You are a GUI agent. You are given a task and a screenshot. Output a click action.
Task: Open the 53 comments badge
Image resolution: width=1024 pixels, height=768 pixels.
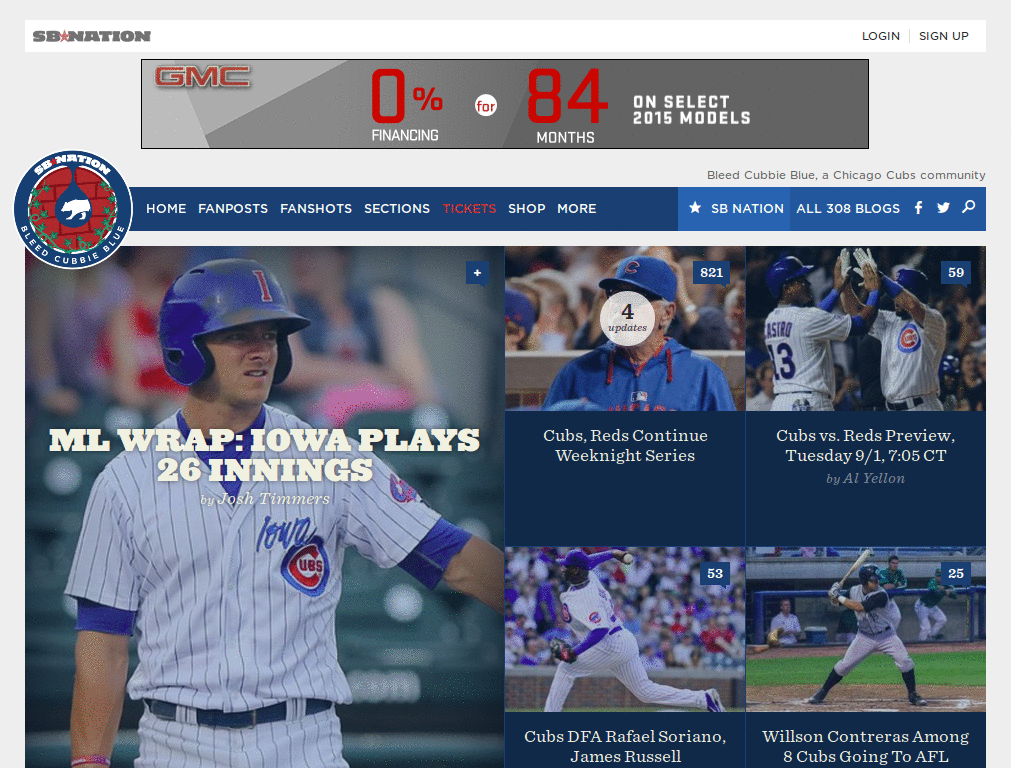tap(715, 573)
